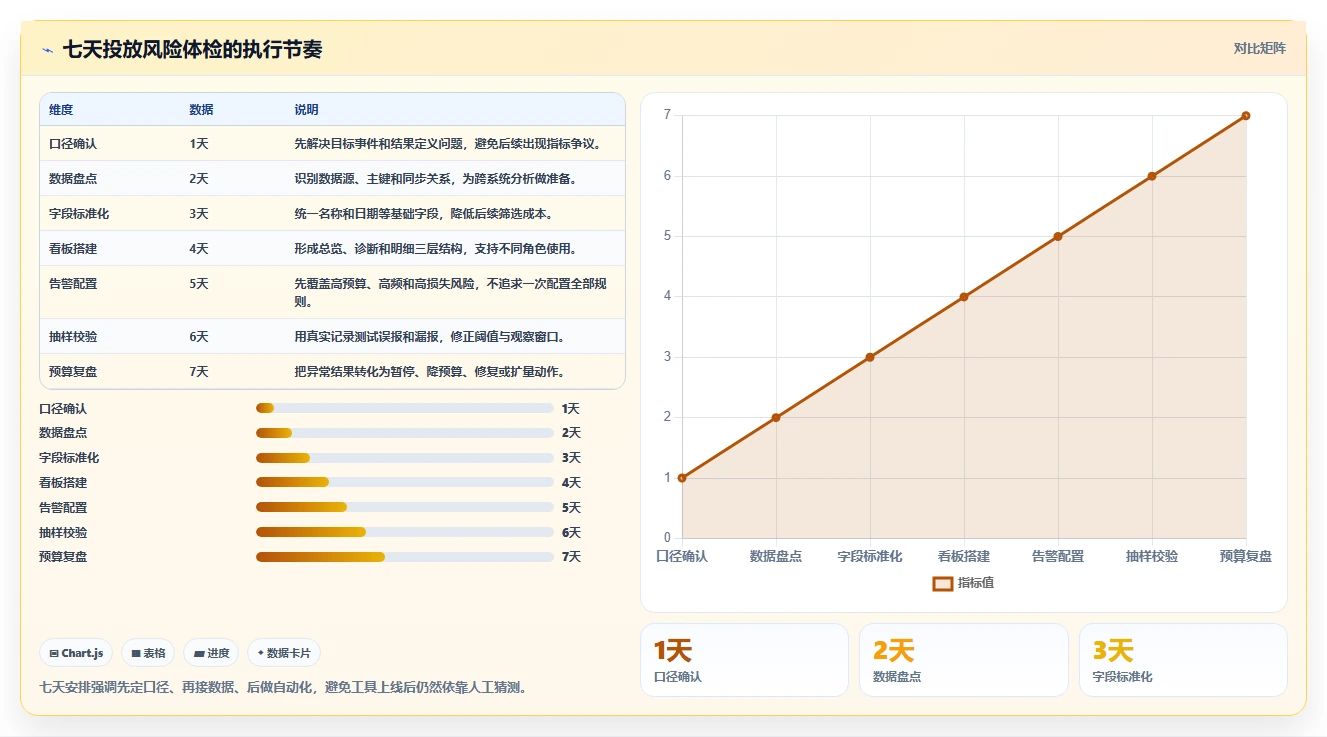Select the 看板搭建 table row cell

tap(110, 249)
